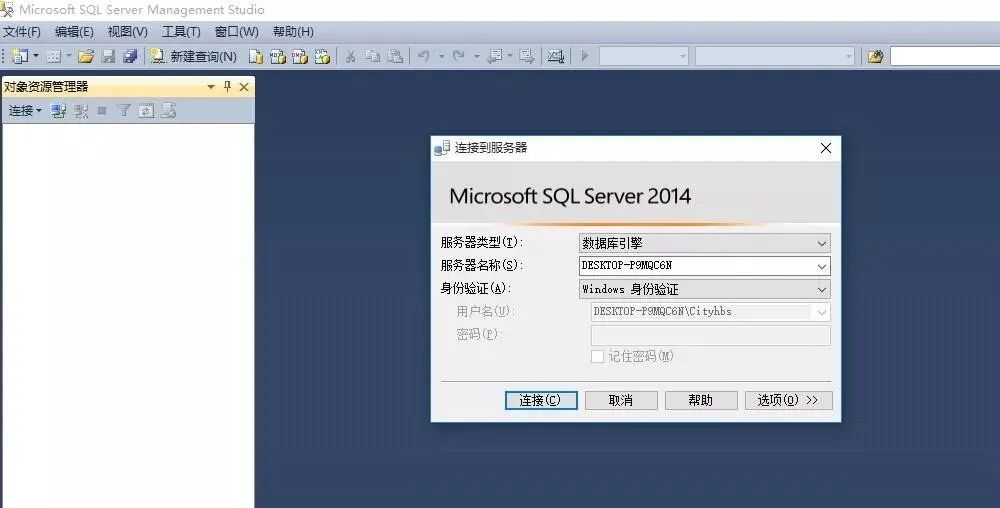Click the Activity Monitor toolbar icon
1000x508 pixels.
(x=556, y=56)
